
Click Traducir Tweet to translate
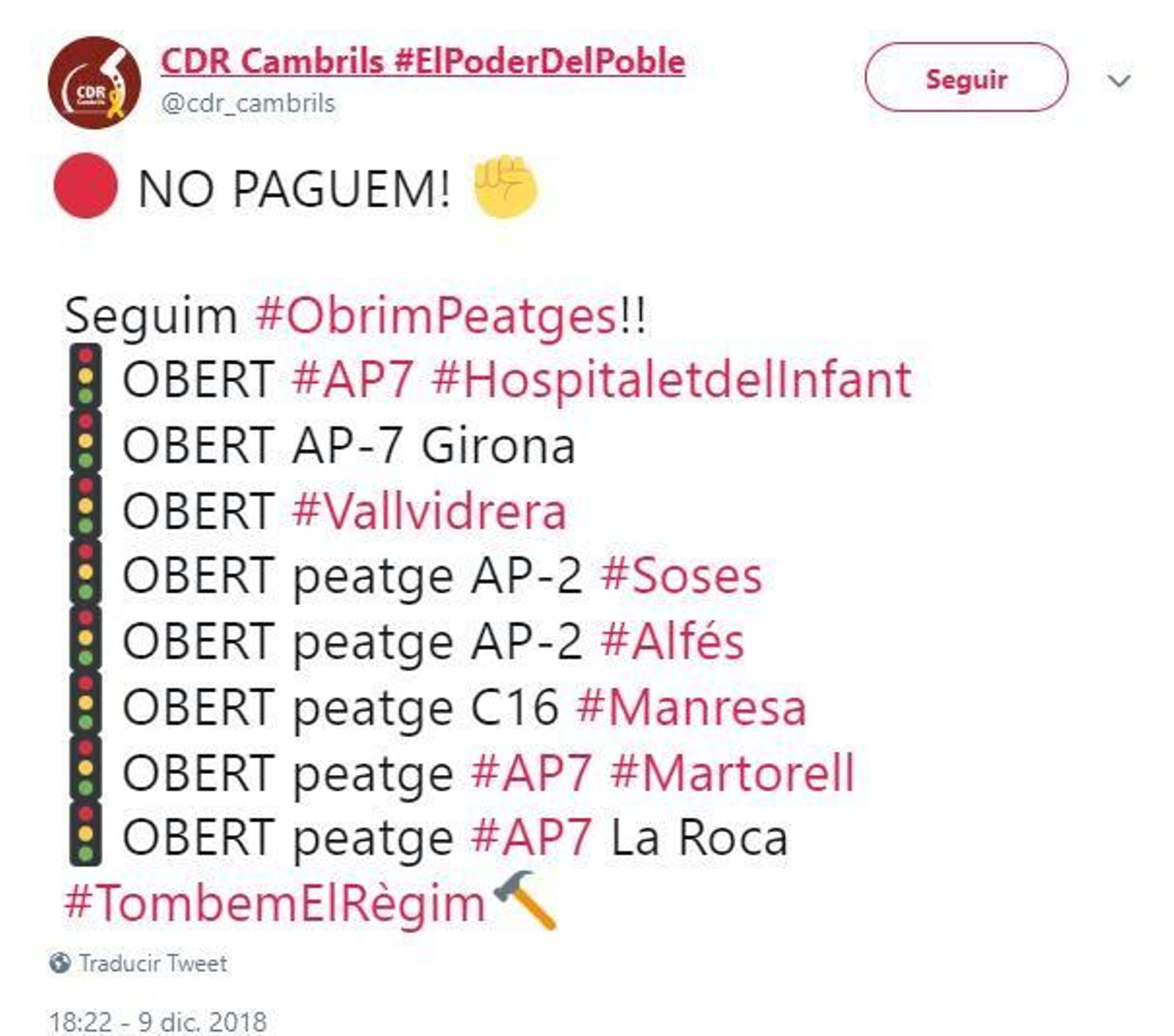153,963
